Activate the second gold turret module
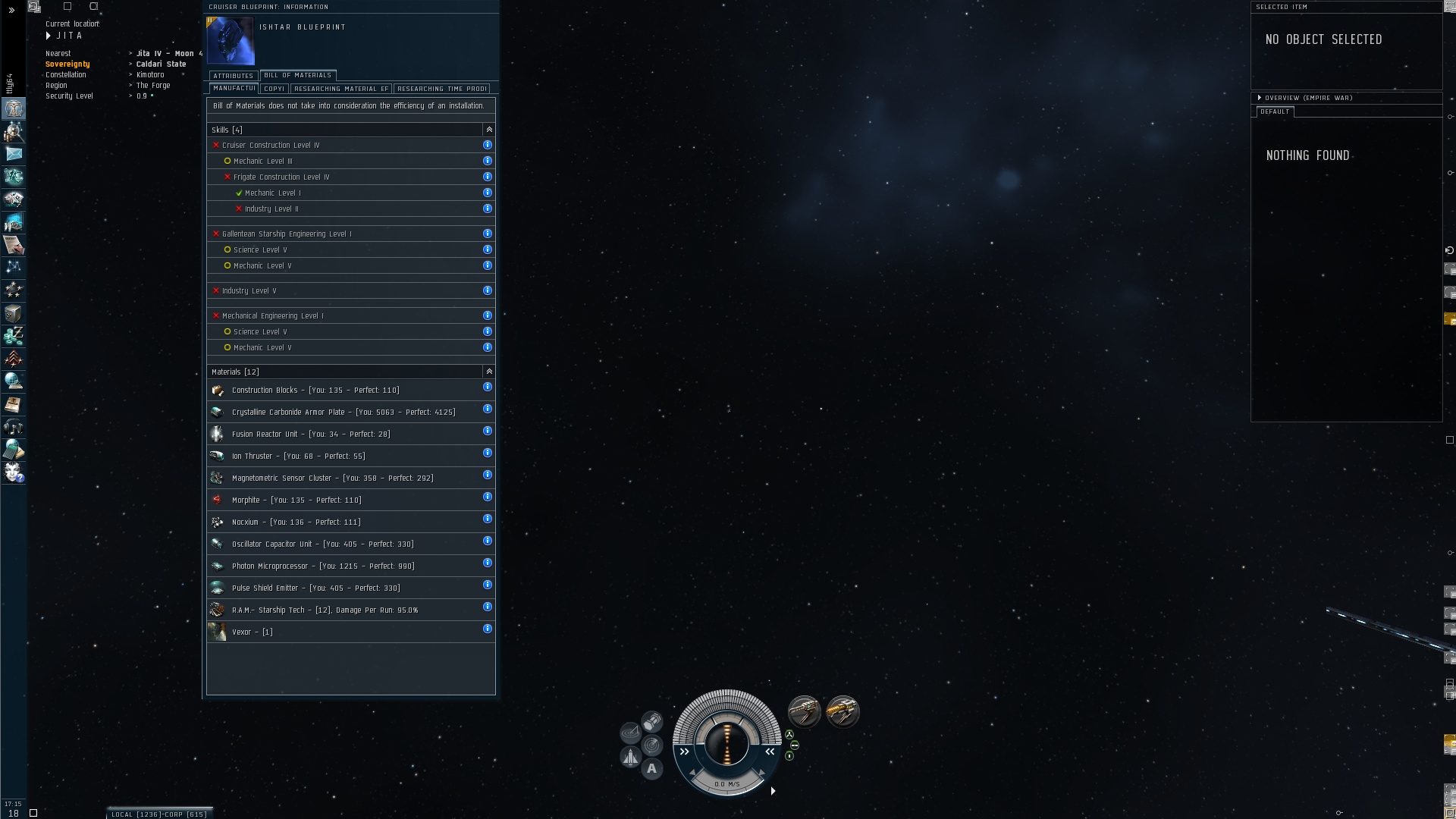This screenshot has height=819, width=1456. click(843, 712)
